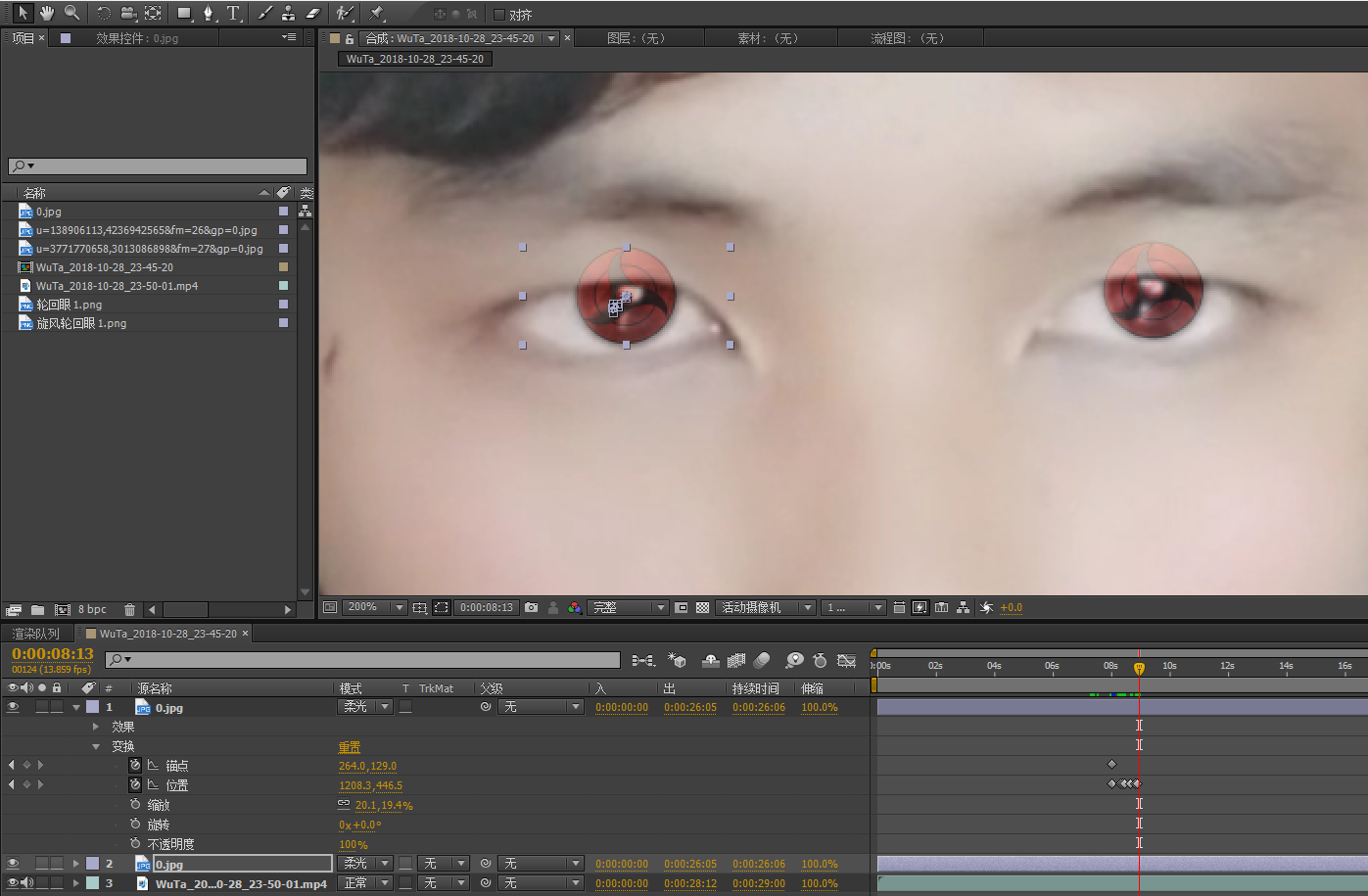Open the 活动摄像机 view dropdown
Viewport: 1368px width, 896px height.
coord(765,607)
